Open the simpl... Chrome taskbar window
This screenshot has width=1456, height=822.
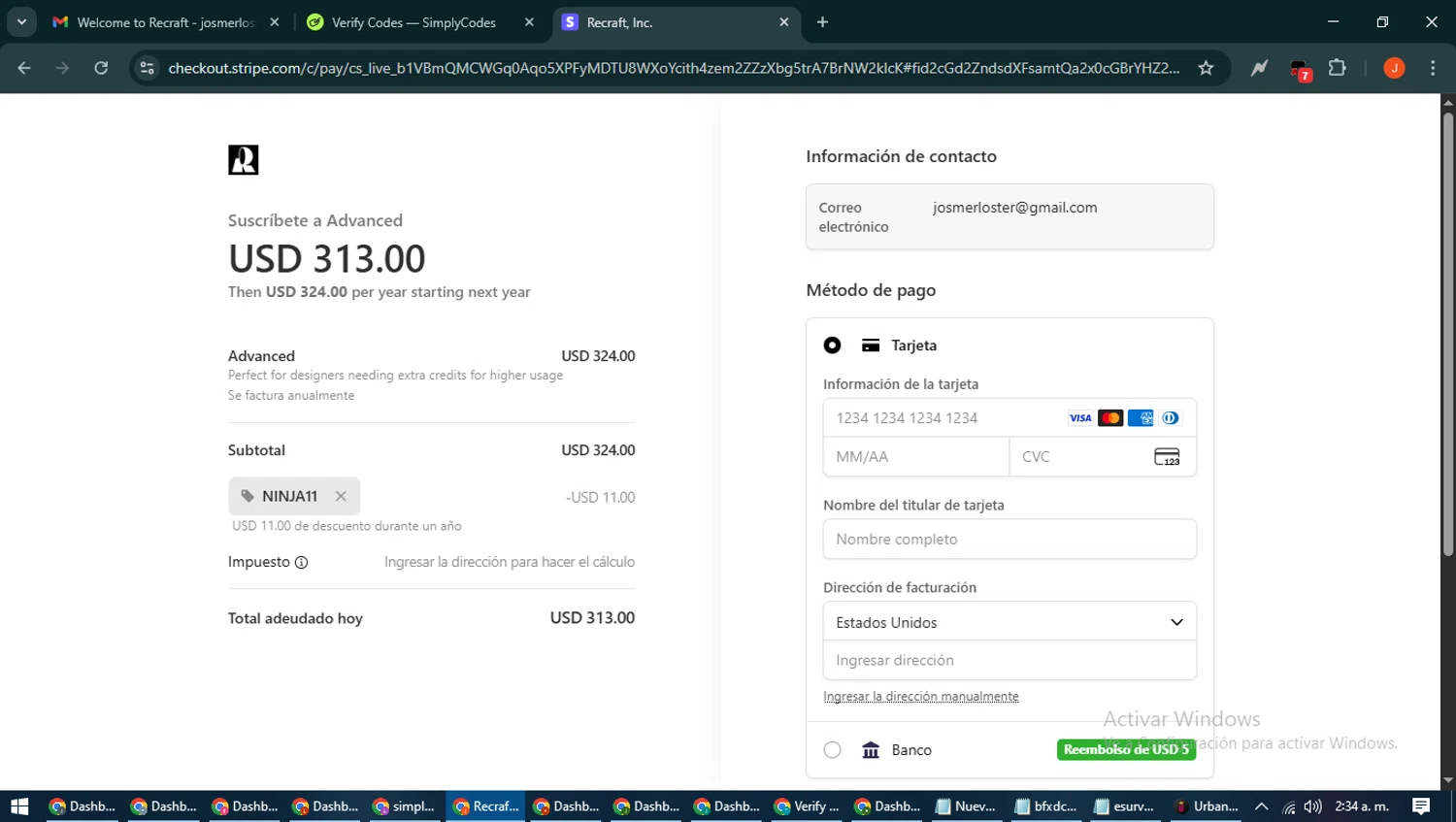click(x=405, y=806)
